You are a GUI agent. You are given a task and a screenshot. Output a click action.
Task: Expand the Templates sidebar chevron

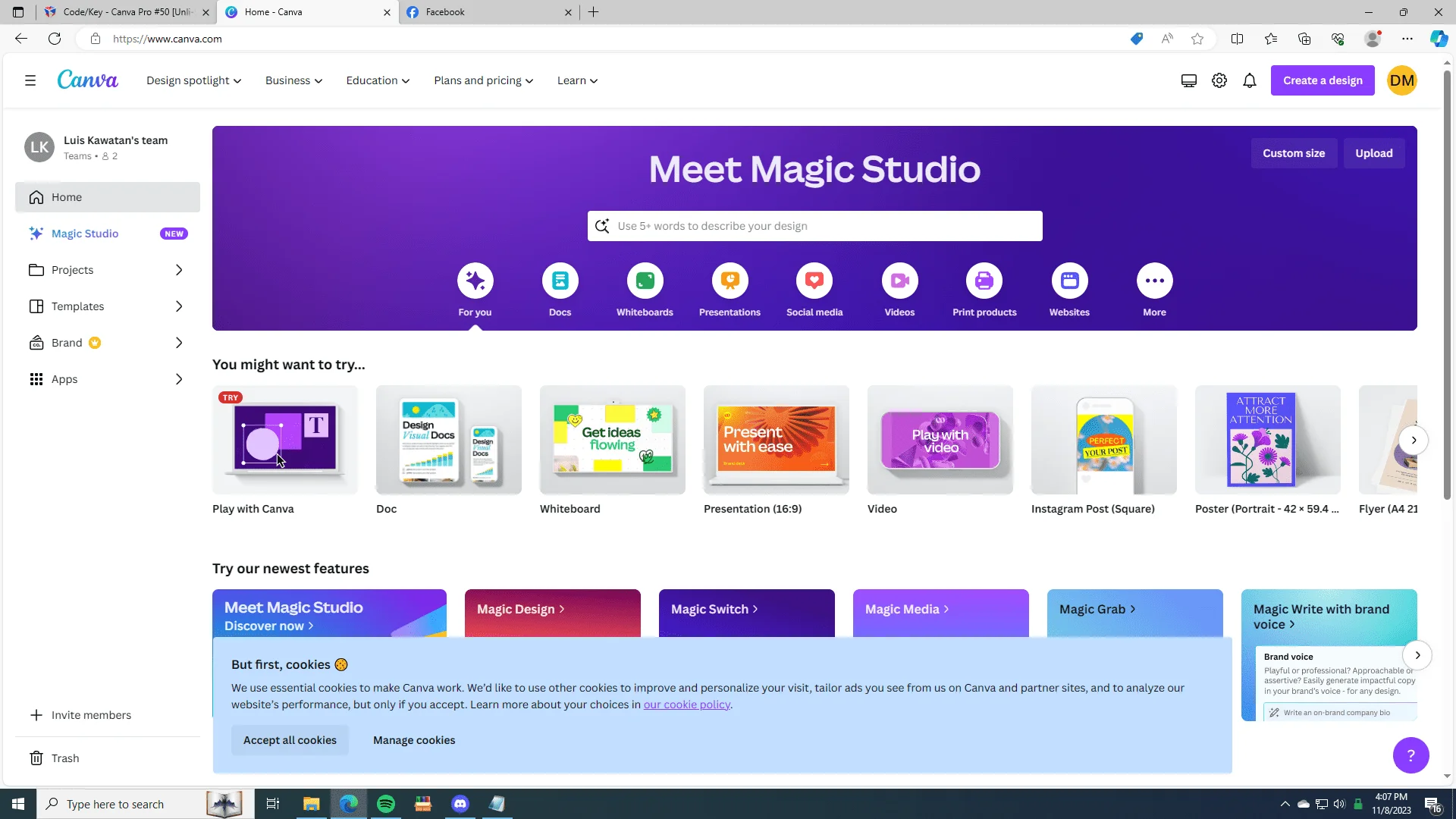[x=179, y=306]
